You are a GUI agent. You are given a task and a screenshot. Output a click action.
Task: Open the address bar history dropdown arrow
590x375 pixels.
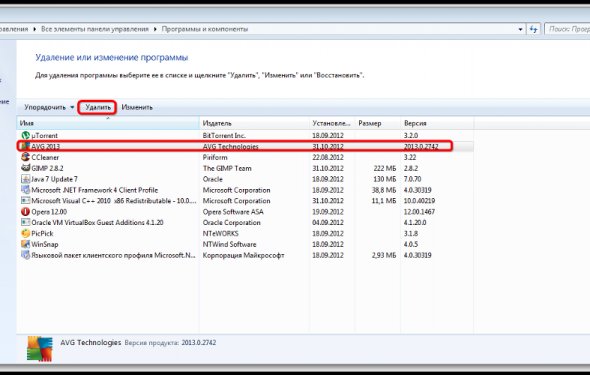tap(520, 29)
